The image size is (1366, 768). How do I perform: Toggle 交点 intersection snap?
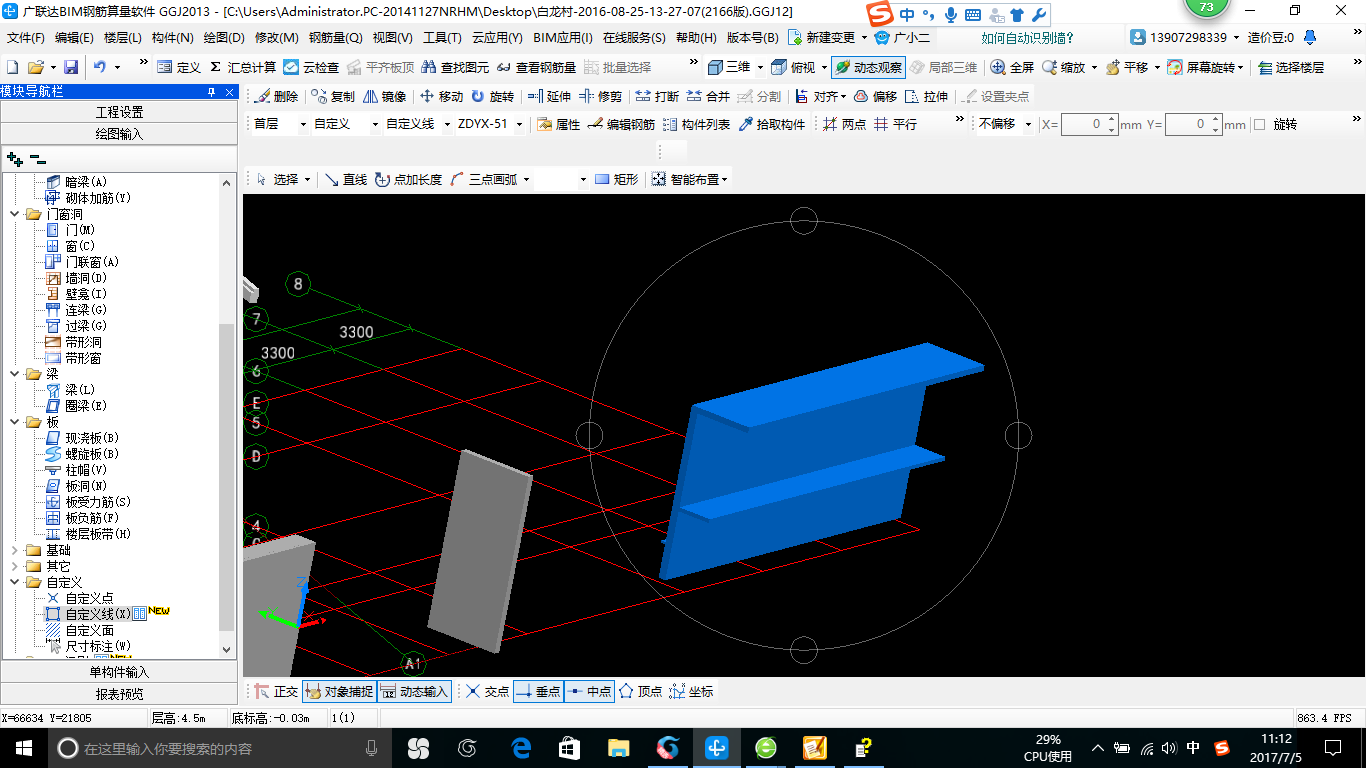(x=487, y=691)
